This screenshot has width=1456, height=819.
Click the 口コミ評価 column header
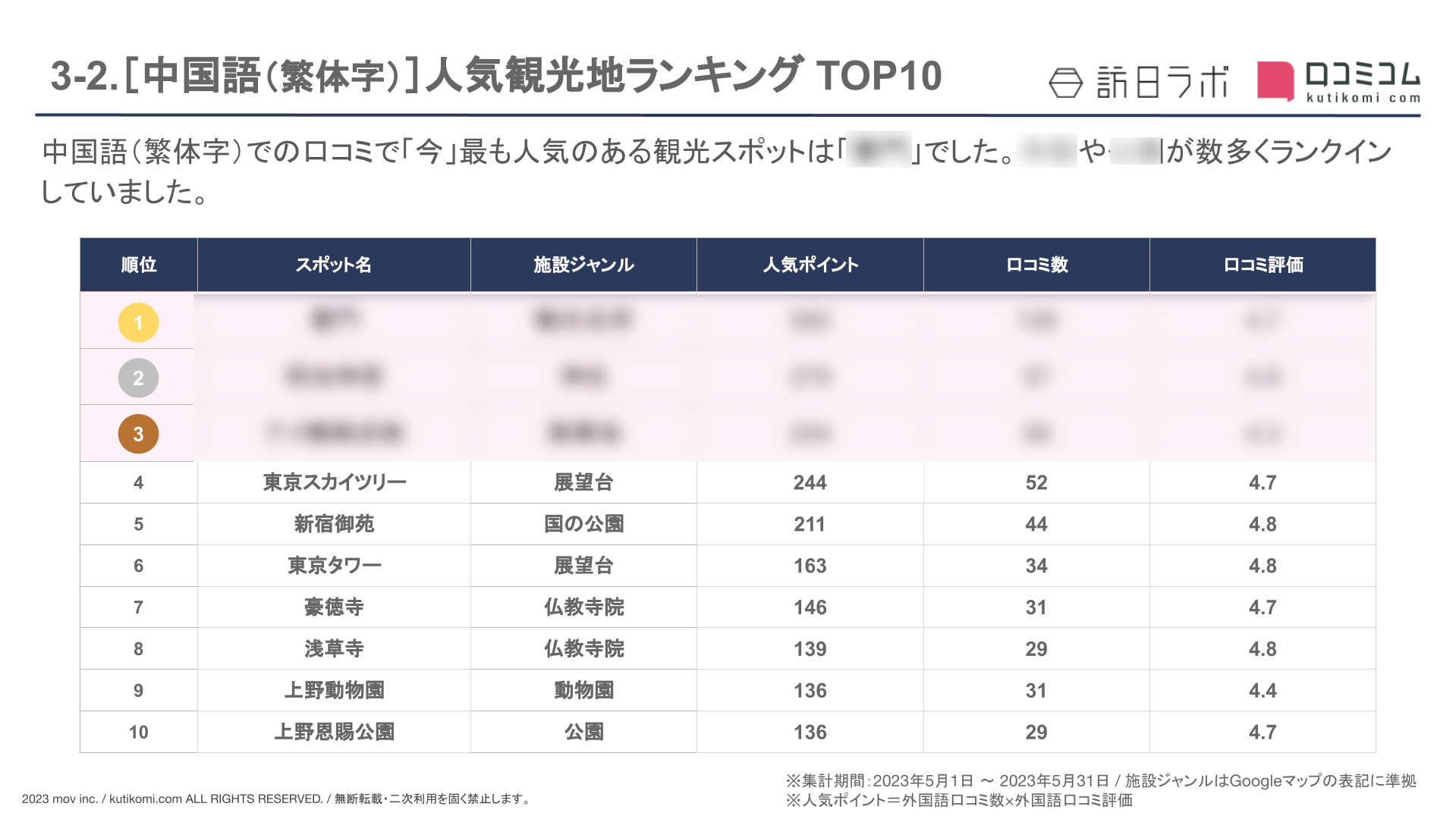coord(1263,265)
